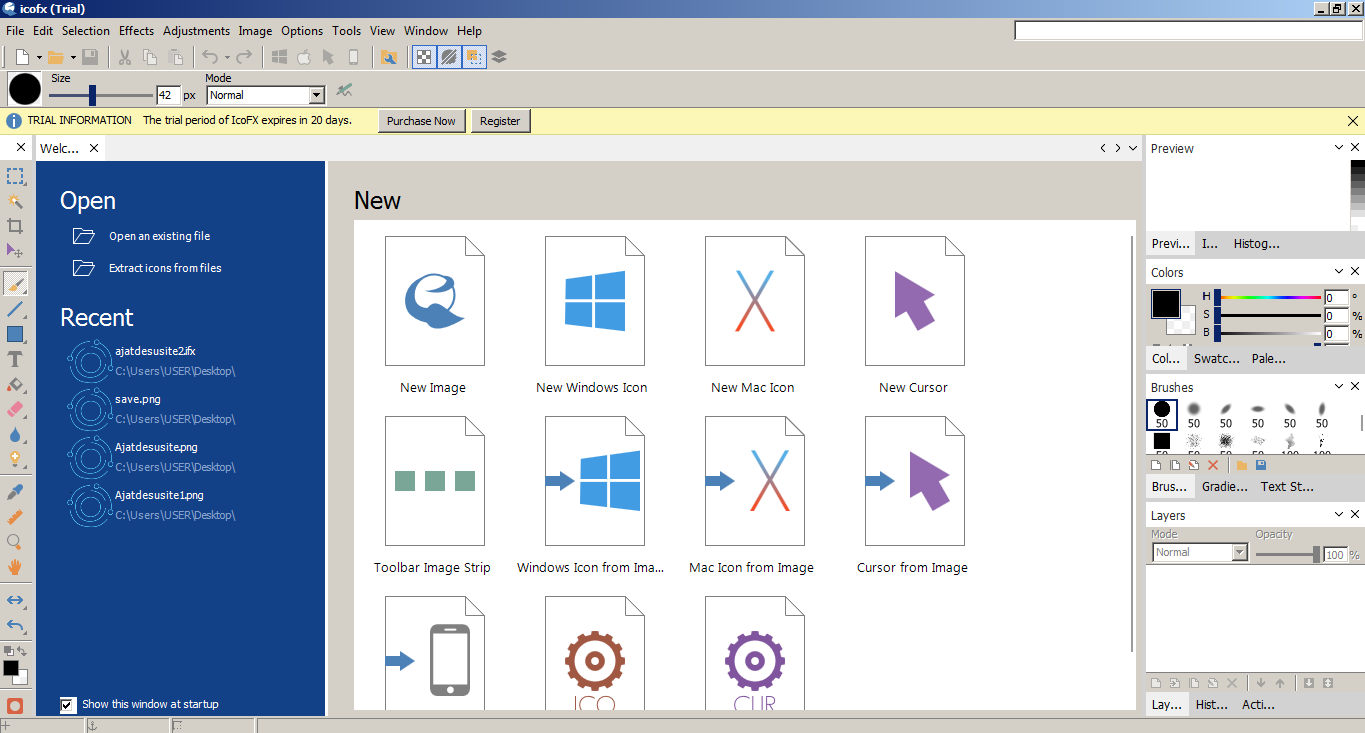Select the brush tool in the toolbox
This screenshot has width=1365, height=733.
(x=15, y=285)
